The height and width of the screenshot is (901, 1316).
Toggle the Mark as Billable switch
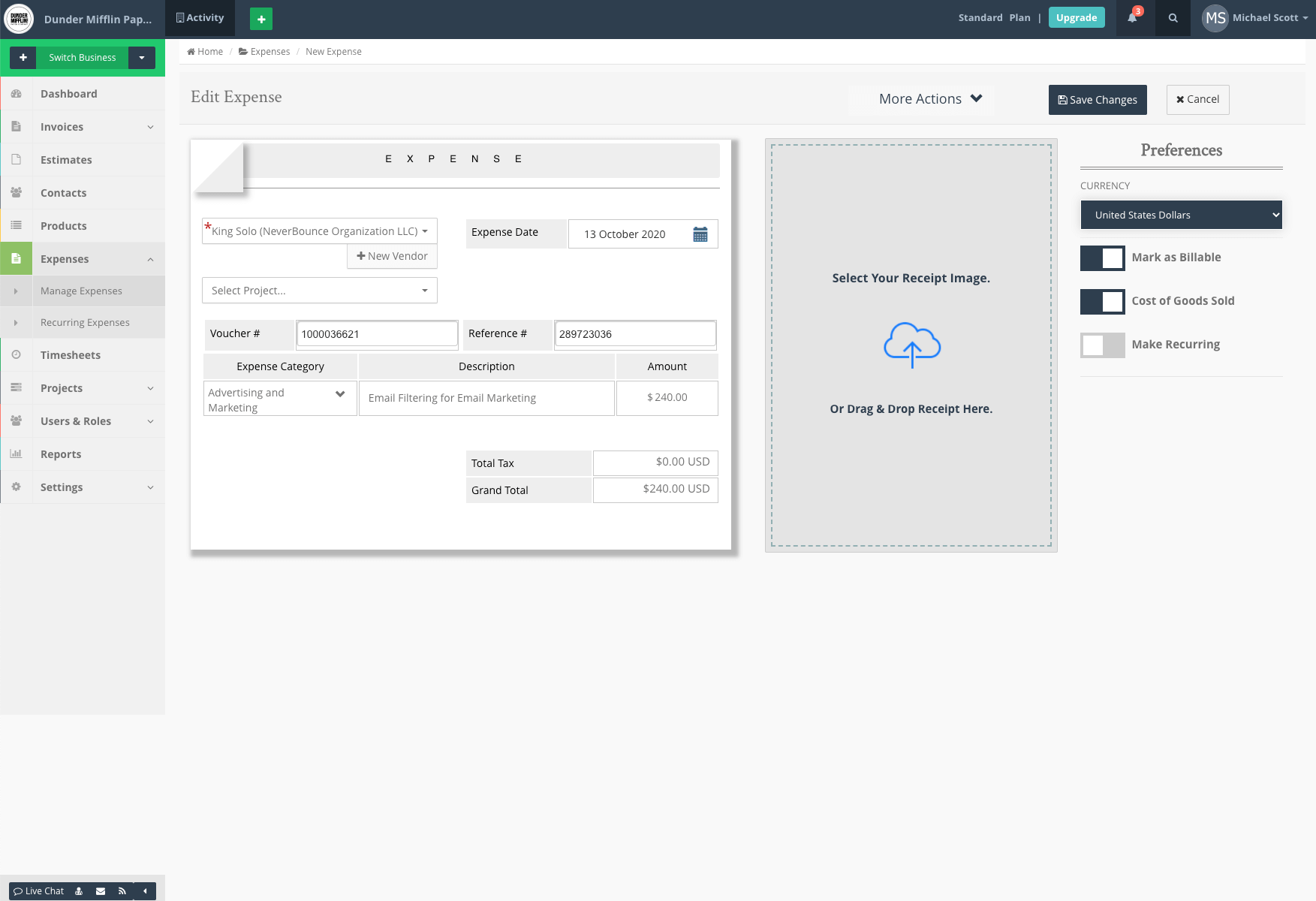(1103, 258)
